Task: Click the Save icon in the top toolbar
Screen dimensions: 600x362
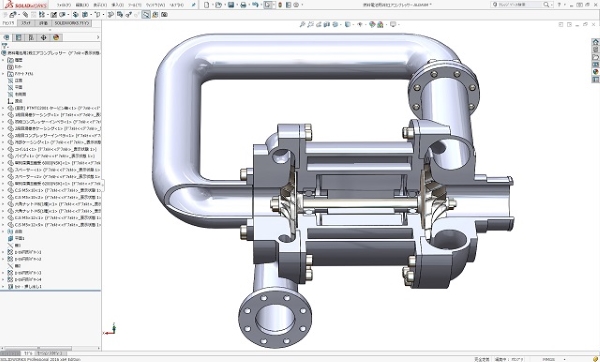Action: 231,5
